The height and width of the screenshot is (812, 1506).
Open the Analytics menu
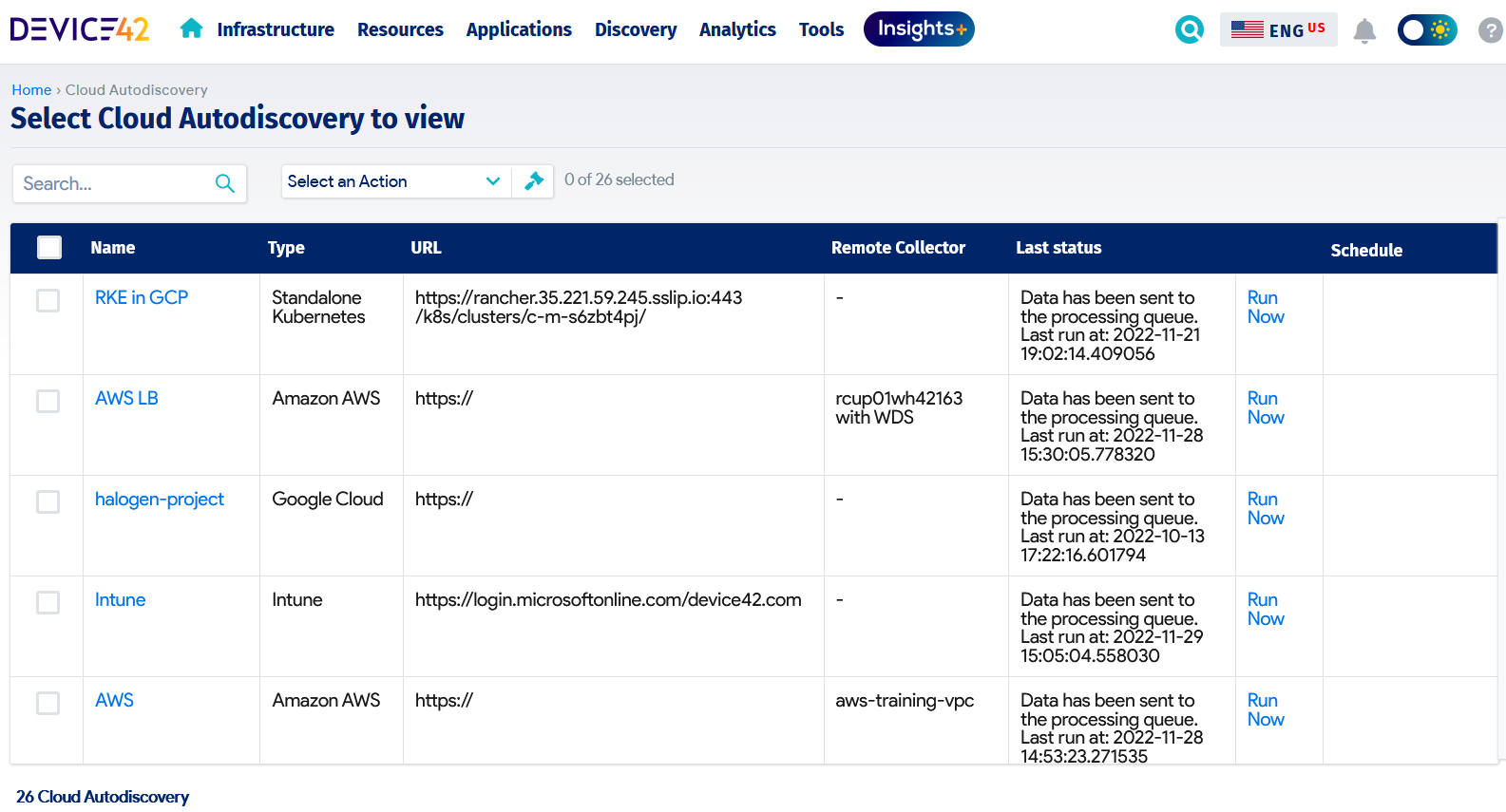tap(737, 29)
